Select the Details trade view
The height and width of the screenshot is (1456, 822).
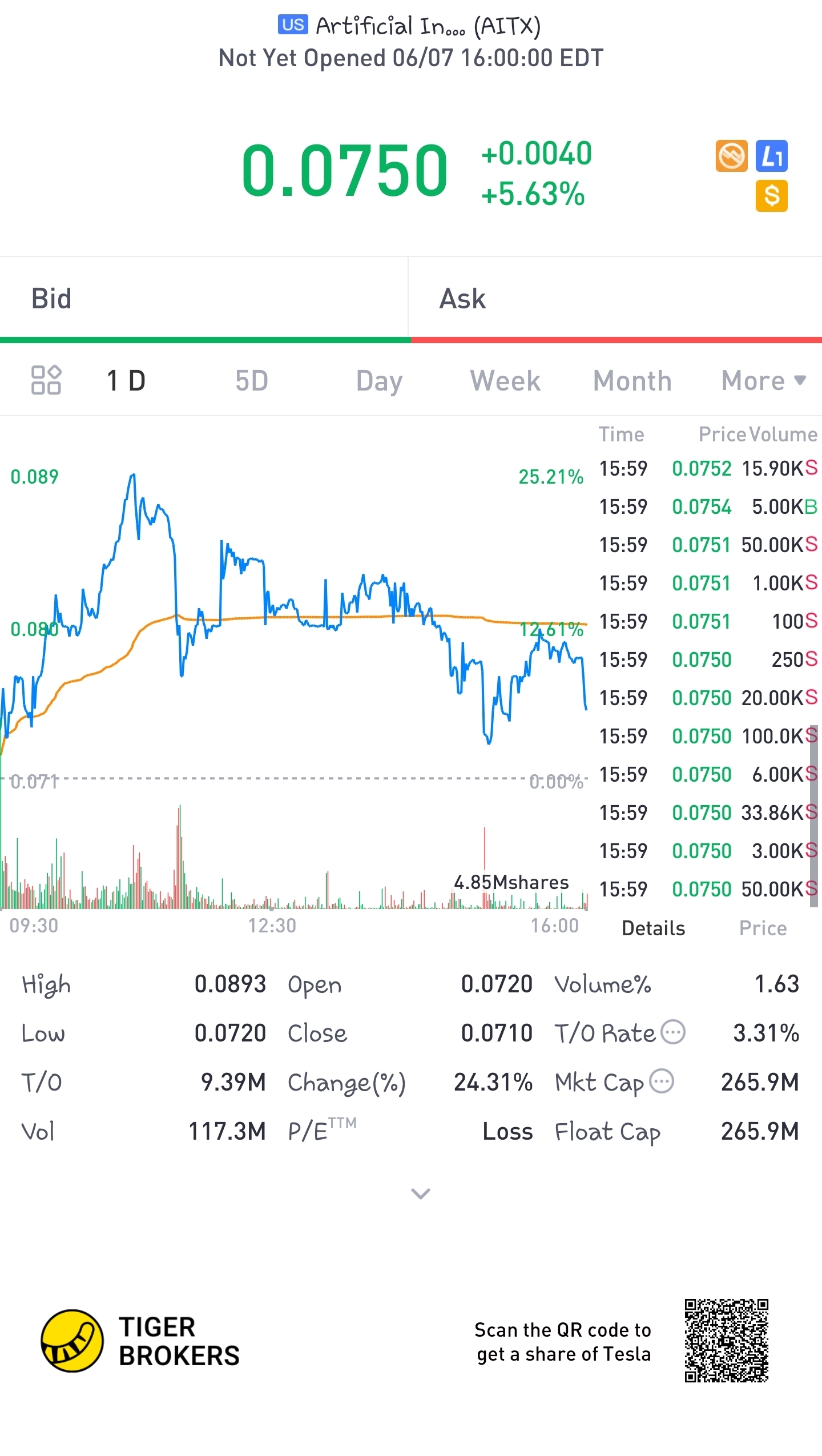(653, 928)
